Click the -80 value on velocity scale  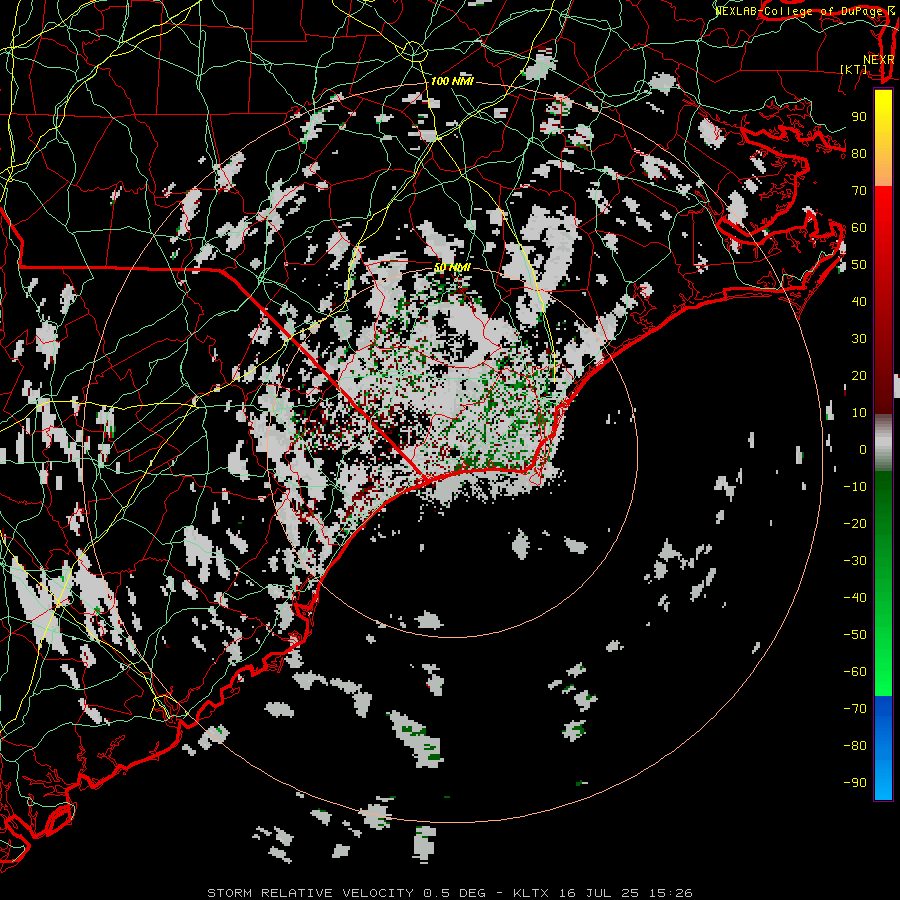pyautogui.click(x=855, y=746)
